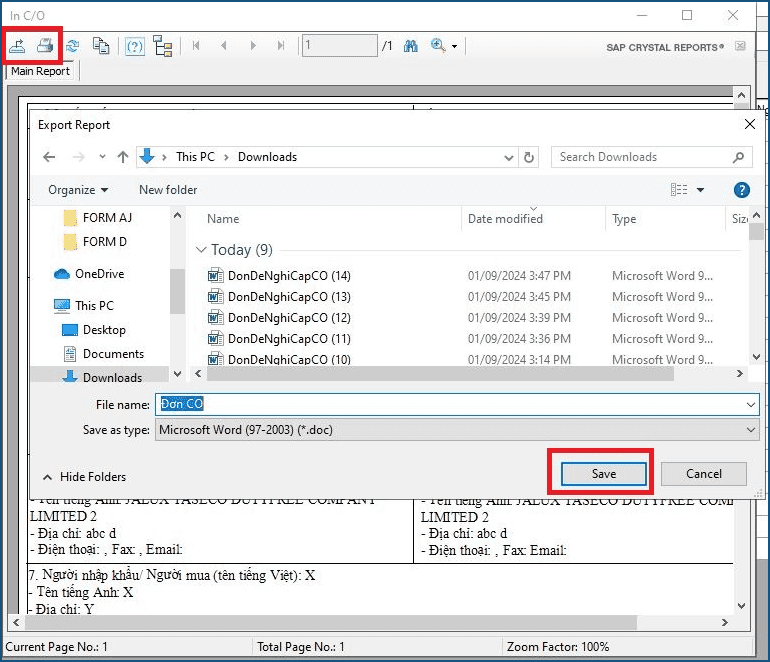Viewport: 770px width, 662px height.
Task: Close the Export Report dialog
Action: (749, 124)
